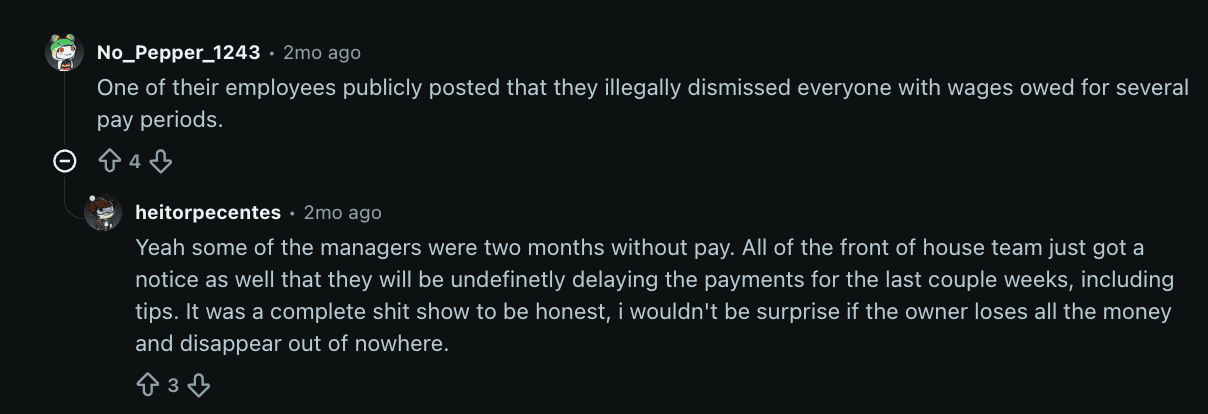The width and height of the screenshot is (1208, 414).
Task: Click the reply line starting "Yeah some of the managers"
Action: (640, 247)
